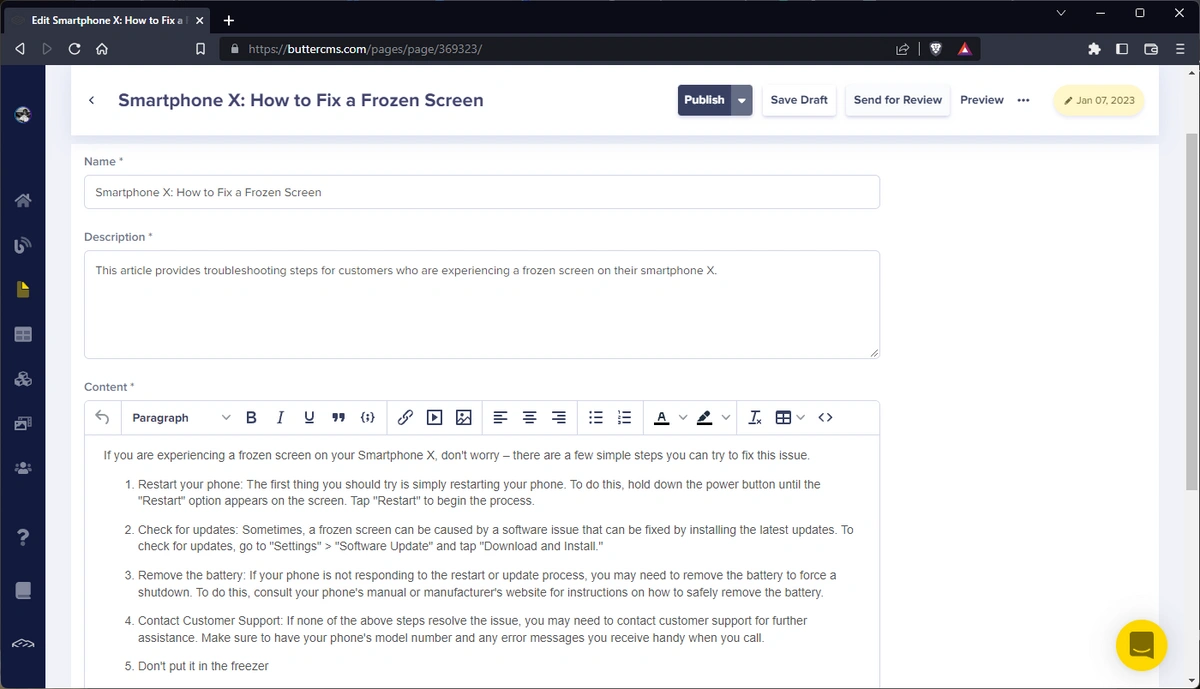Open the Pages sidebar icon
This screenshot has height=689, width=1200.
23,290
